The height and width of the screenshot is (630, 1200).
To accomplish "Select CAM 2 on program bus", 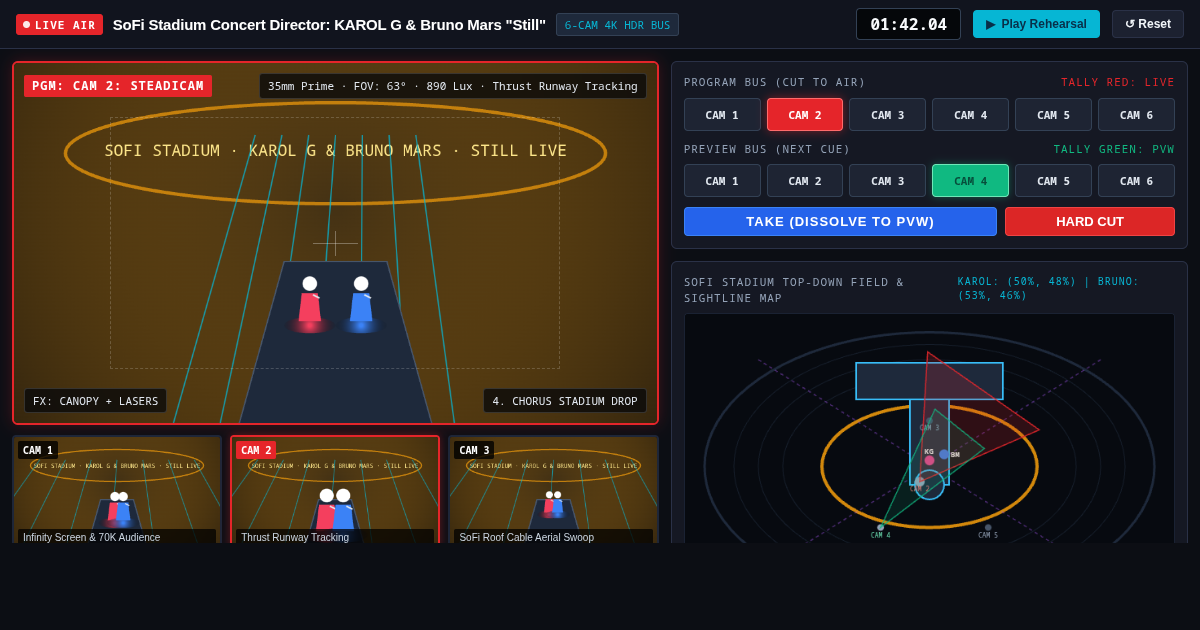I will pos(805,115).
